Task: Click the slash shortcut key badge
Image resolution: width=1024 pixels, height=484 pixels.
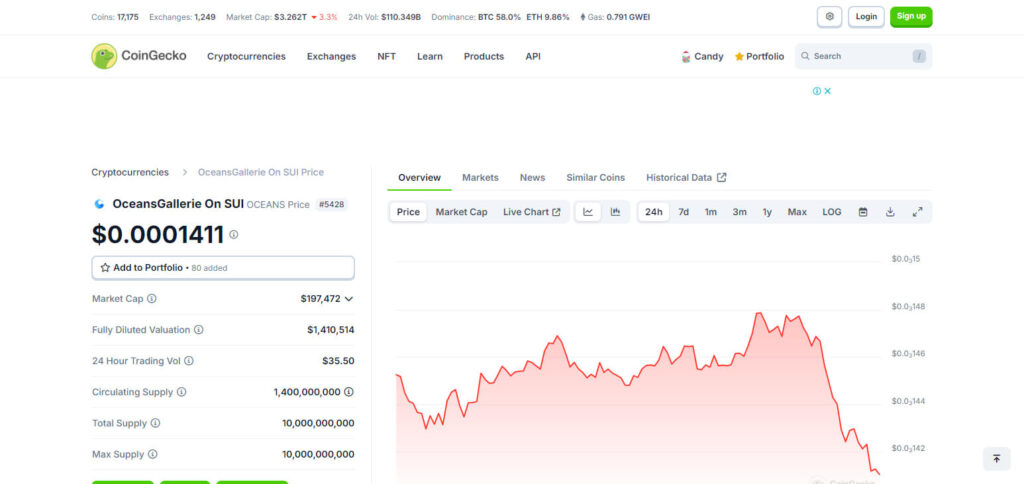Action: 919,56
